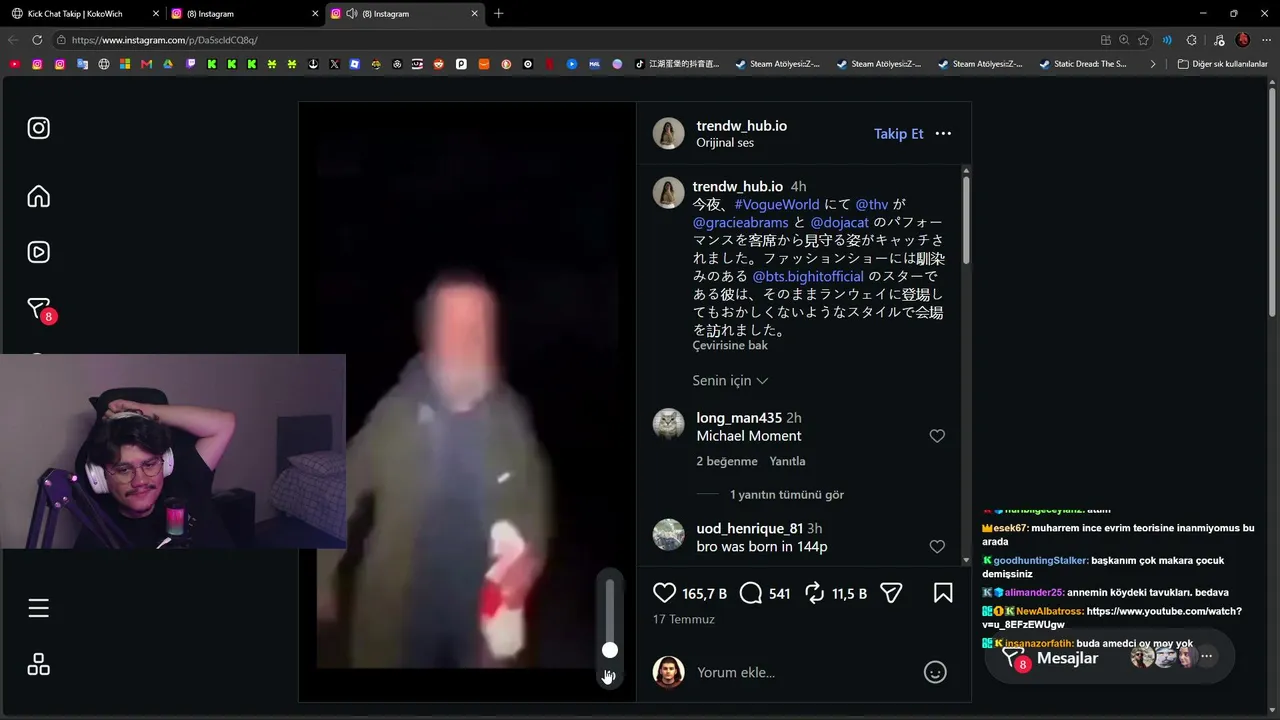The width and height of the screenshot is (1280, 720).
Task: Open a new browser tab
Action: tap(498, 14)
